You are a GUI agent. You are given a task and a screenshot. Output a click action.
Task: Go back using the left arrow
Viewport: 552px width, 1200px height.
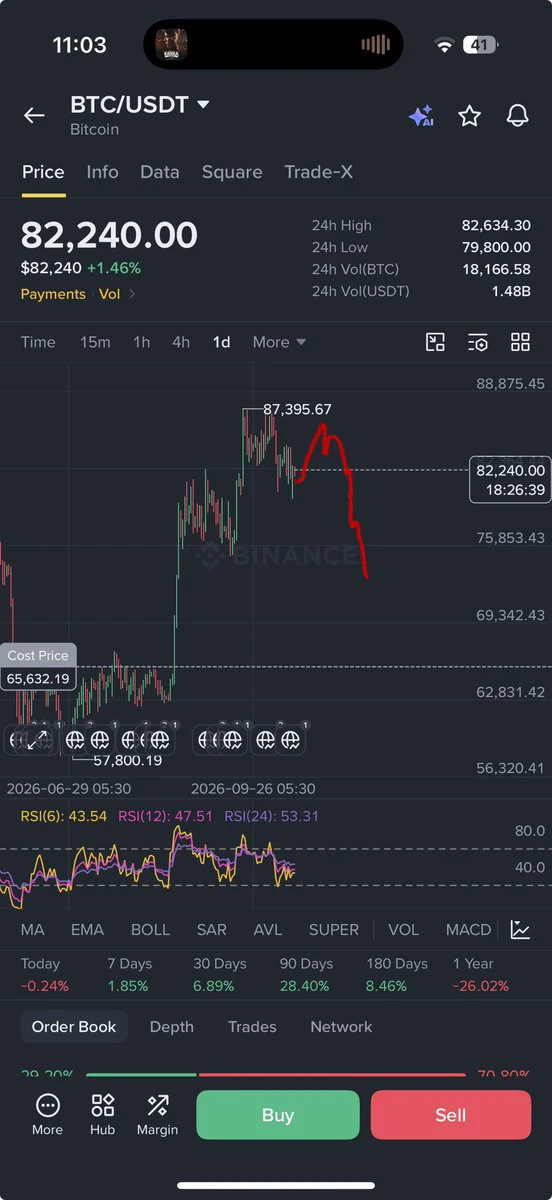coord(34,116)
